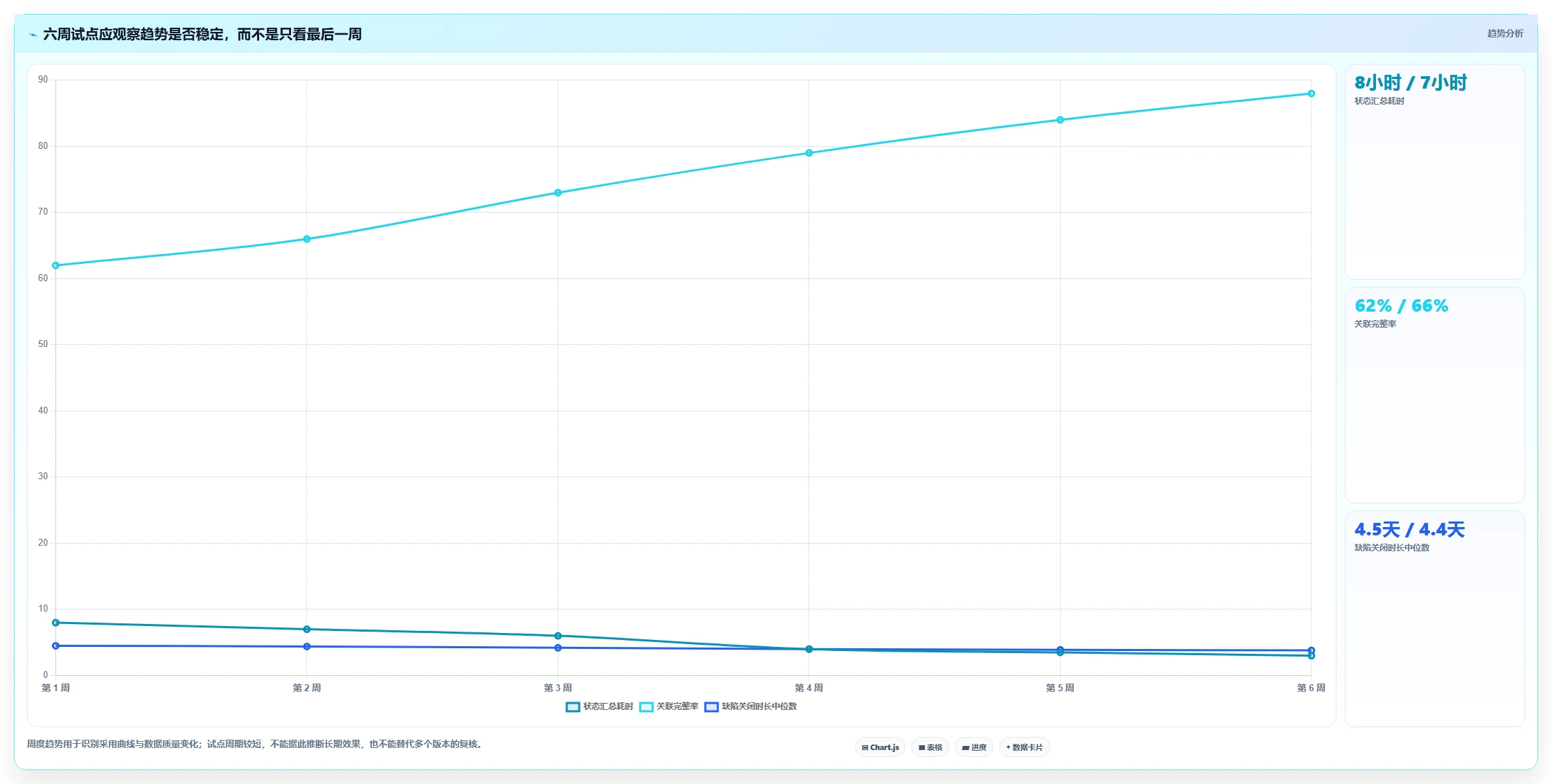Click the 状态汇总耗时 caption in the stat card
This screenshot has width=1552, height=784.
click(x=1379, y=101)
